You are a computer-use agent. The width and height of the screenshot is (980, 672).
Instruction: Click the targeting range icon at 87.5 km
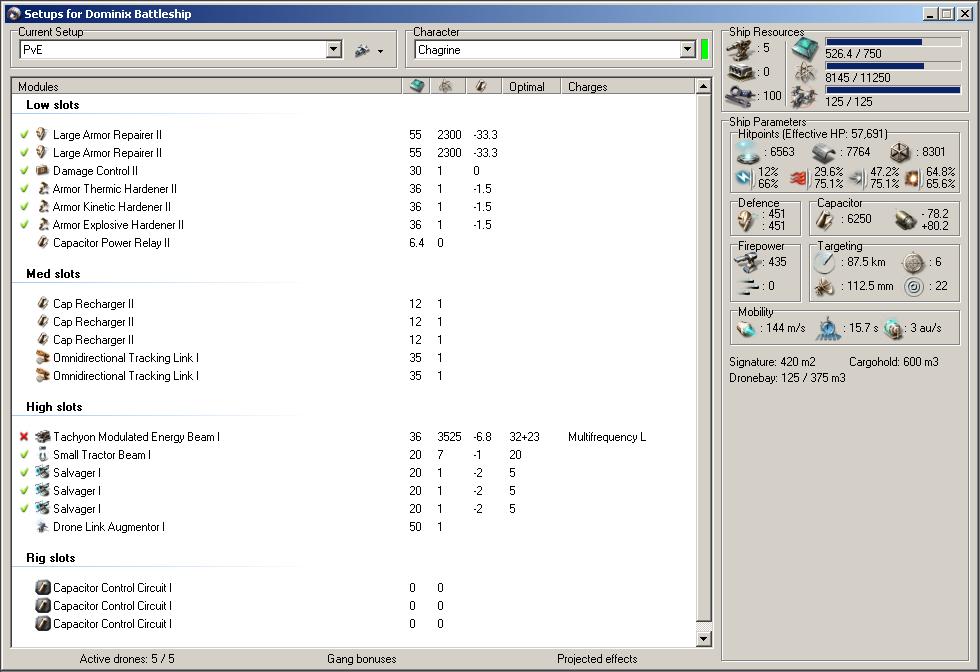tap(825, 263)
